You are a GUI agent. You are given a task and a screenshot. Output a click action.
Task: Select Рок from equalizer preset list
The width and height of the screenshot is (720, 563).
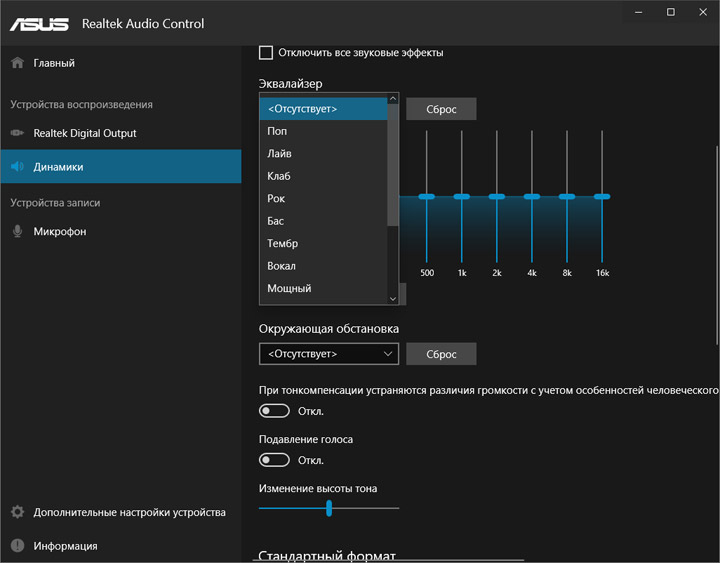point(277,198)
